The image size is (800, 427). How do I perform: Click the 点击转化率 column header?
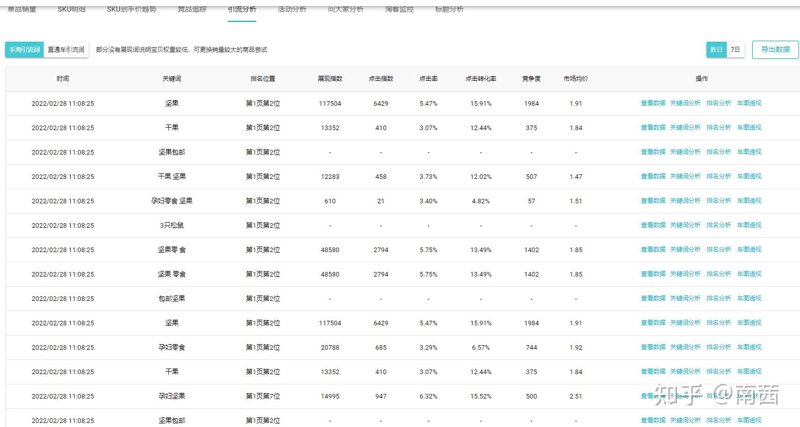pos(481,79)
